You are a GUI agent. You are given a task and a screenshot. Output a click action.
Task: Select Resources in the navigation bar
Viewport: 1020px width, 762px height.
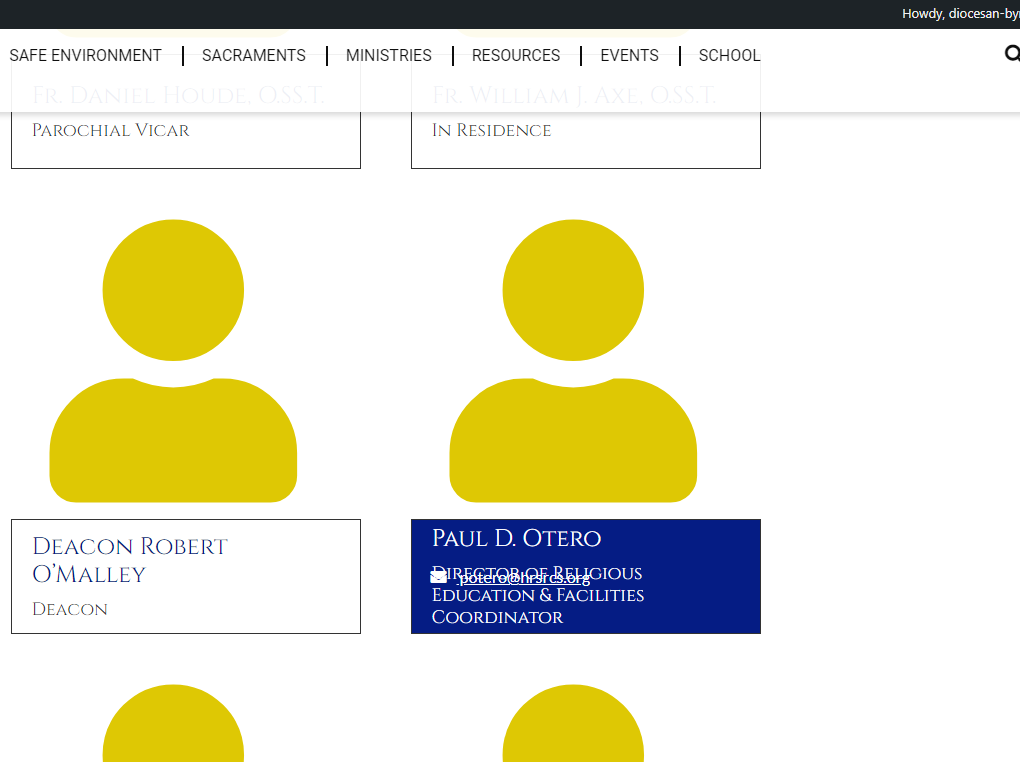[x=516, y=56]
